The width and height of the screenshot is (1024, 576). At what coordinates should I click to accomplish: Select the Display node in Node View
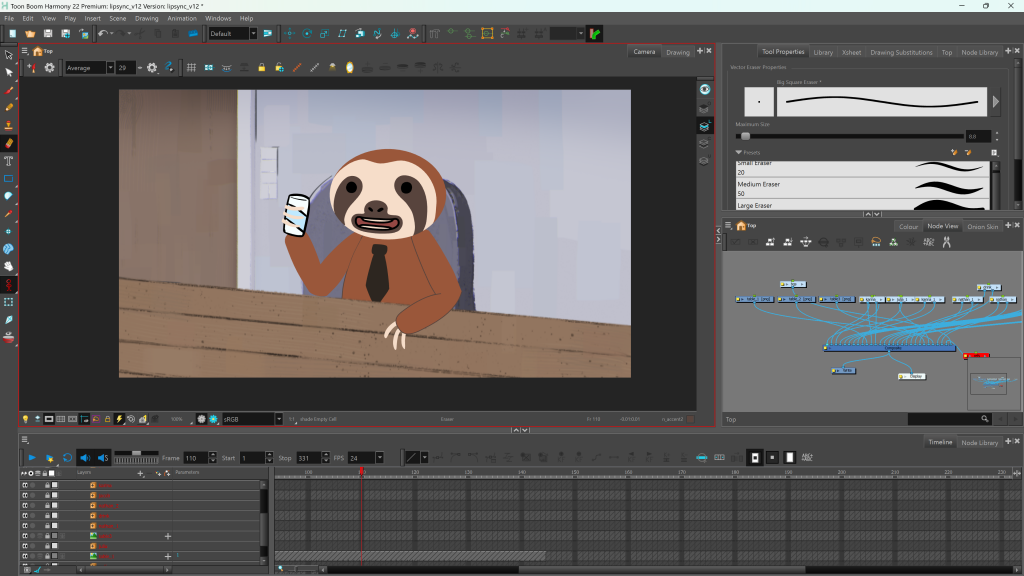coord(912,376)
